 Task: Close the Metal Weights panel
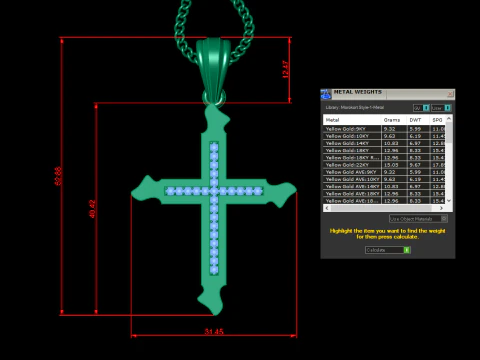[x=450, y=94]
